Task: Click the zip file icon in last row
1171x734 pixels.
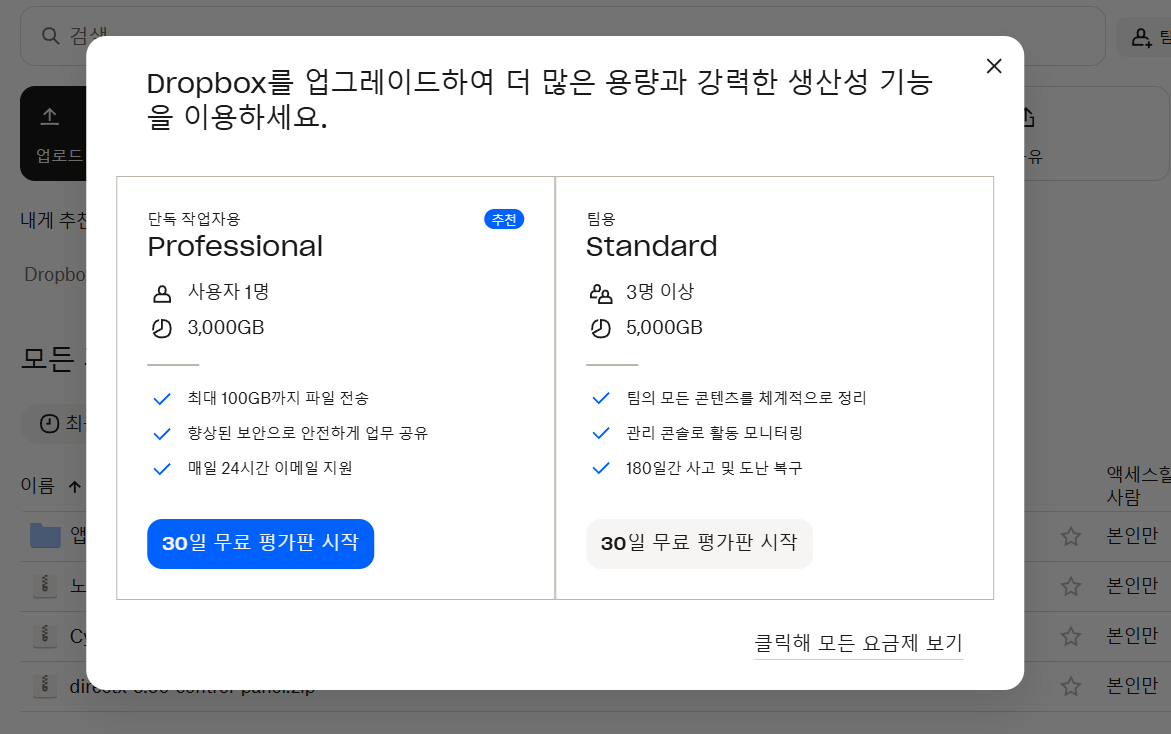Action: (x=46, y=685)
